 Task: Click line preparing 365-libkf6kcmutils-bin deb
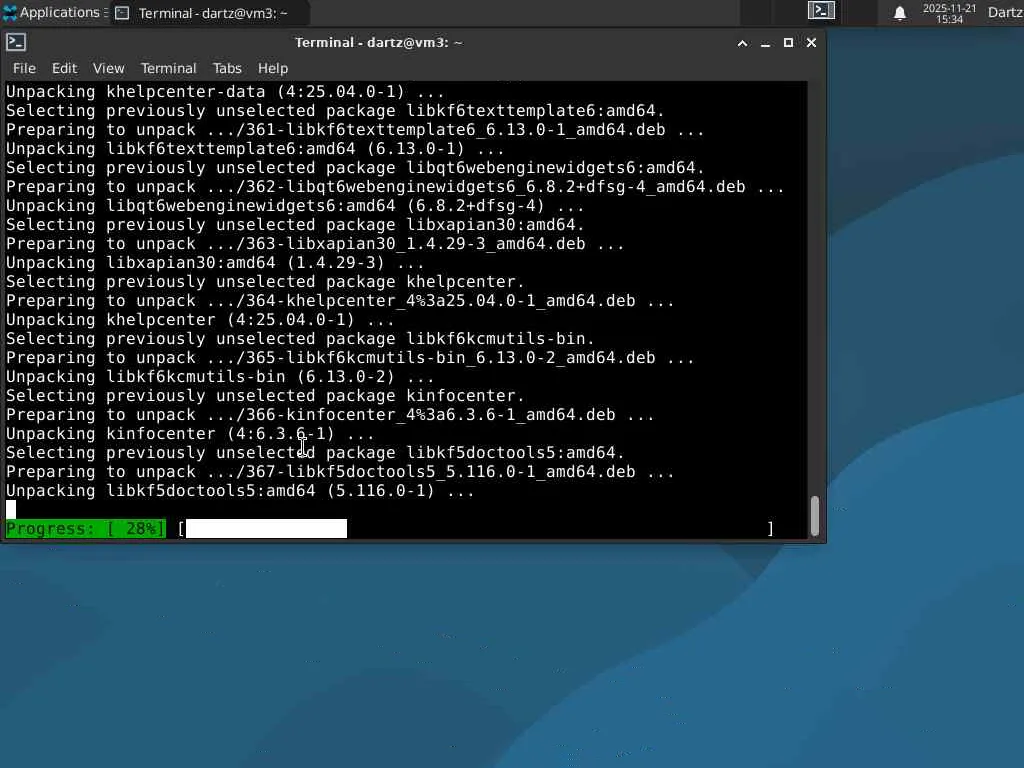[x=350, y=357]
